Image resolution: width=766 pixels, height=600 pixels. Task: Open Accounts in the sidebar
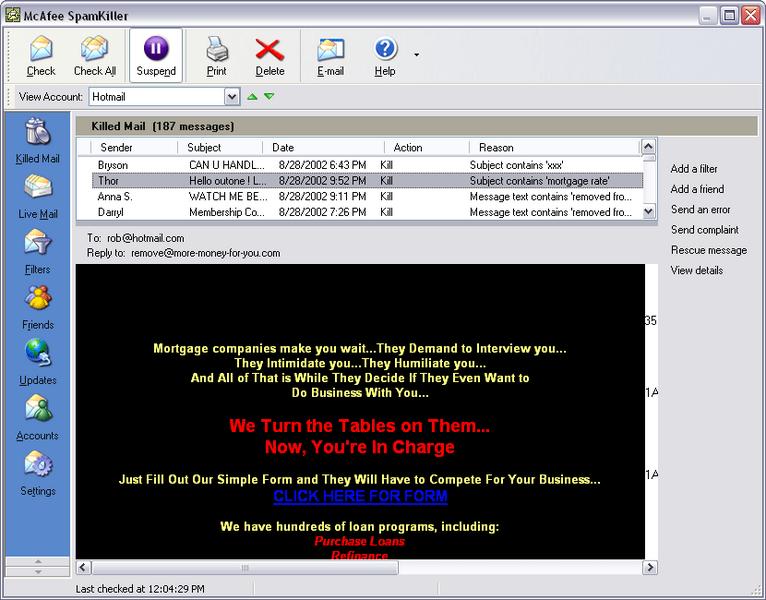[x=38, y=418]
